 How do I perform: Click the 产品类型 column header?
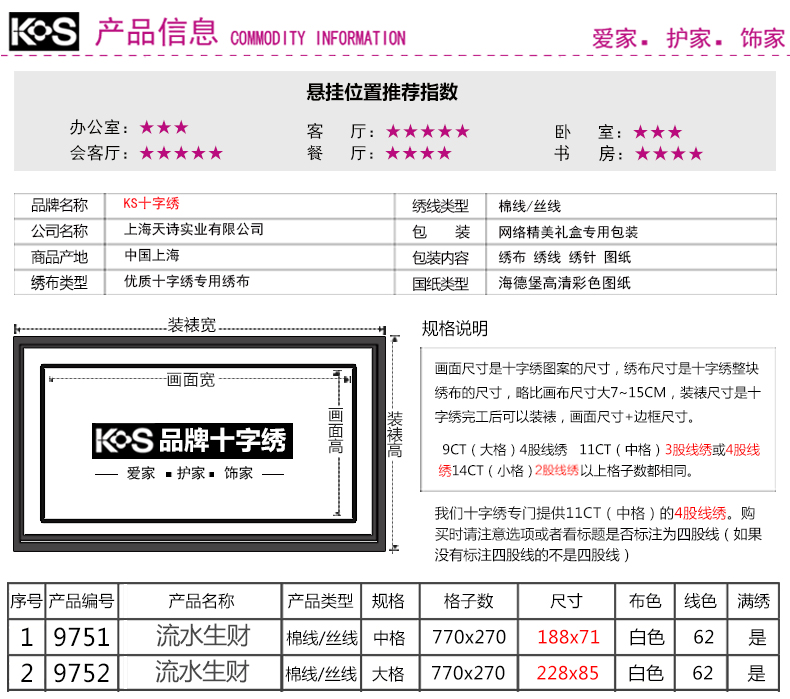tap(320, 601)
